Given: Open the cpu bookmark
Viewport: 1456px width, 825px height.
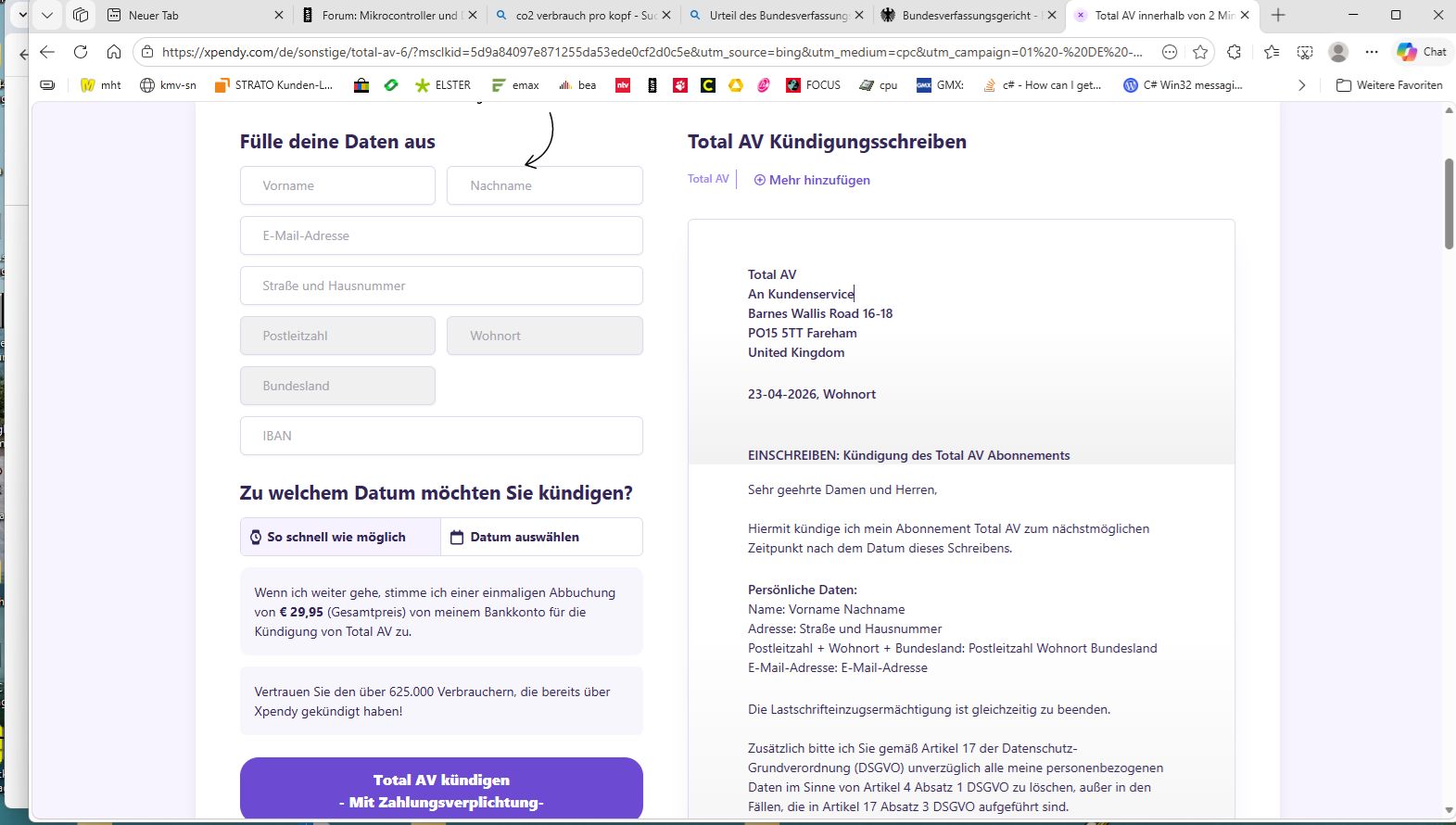Looking at the screenshot, I should pos(879,85).
